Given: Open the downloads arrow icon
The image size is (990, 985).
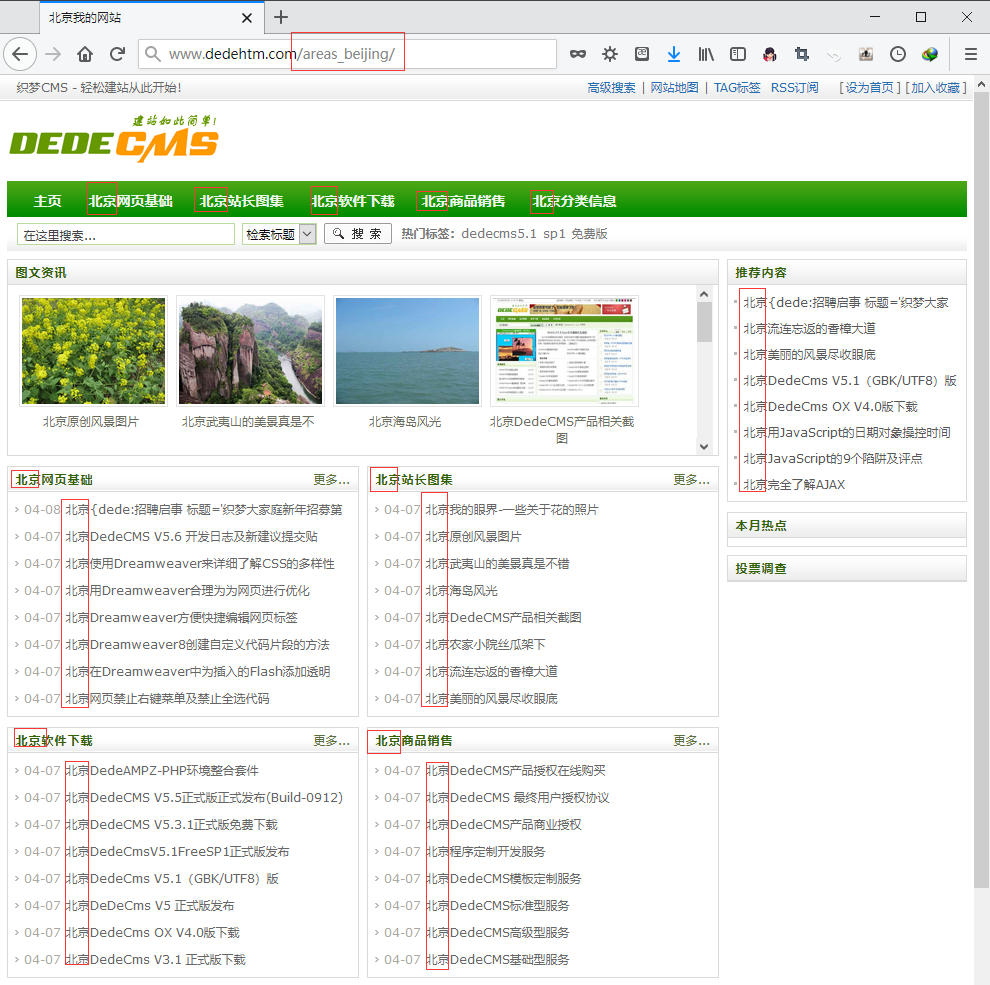Looking at the screenshot, I should (674, 54).
